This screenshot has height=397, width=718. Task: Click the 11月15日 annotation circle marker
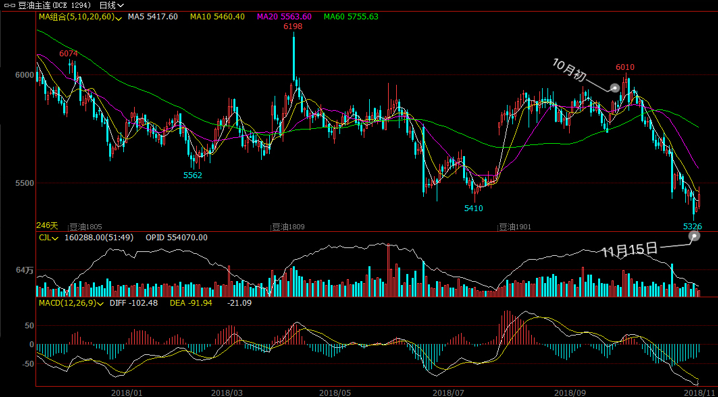click(x=695, y=236)
